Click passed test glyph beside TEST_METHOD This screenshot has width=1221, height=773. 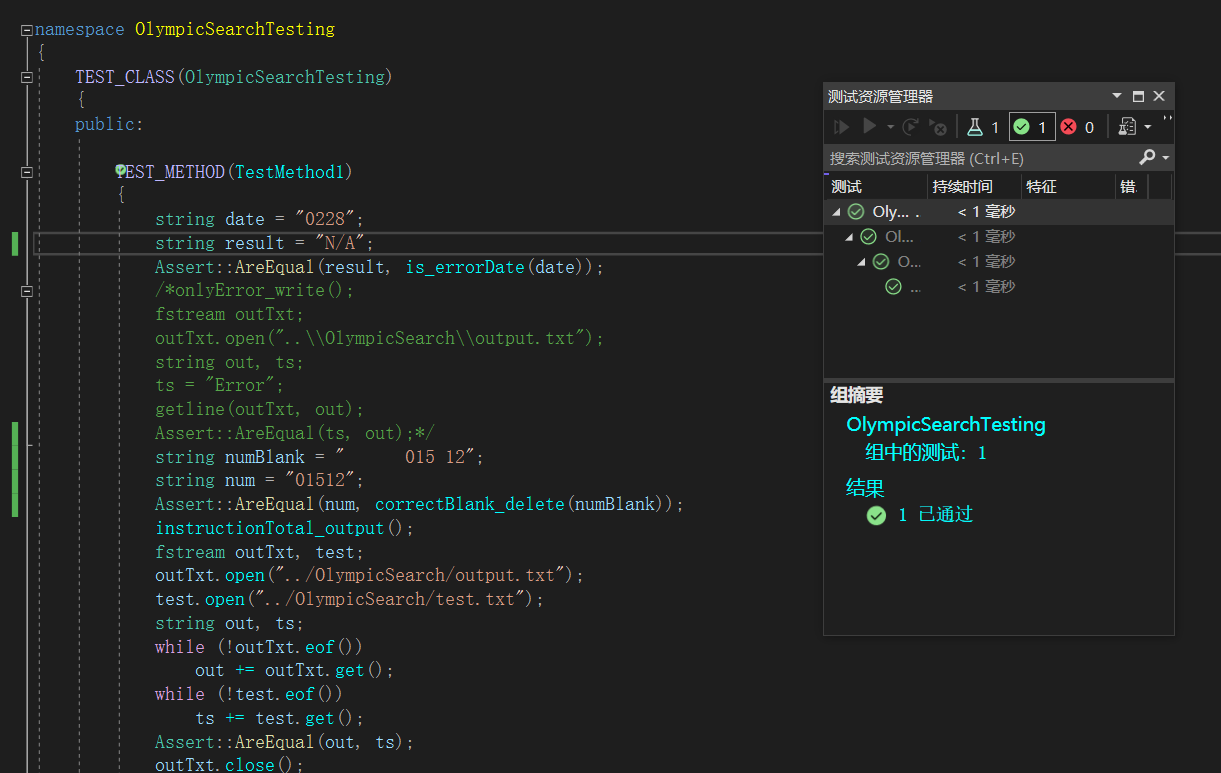[120, 170]
